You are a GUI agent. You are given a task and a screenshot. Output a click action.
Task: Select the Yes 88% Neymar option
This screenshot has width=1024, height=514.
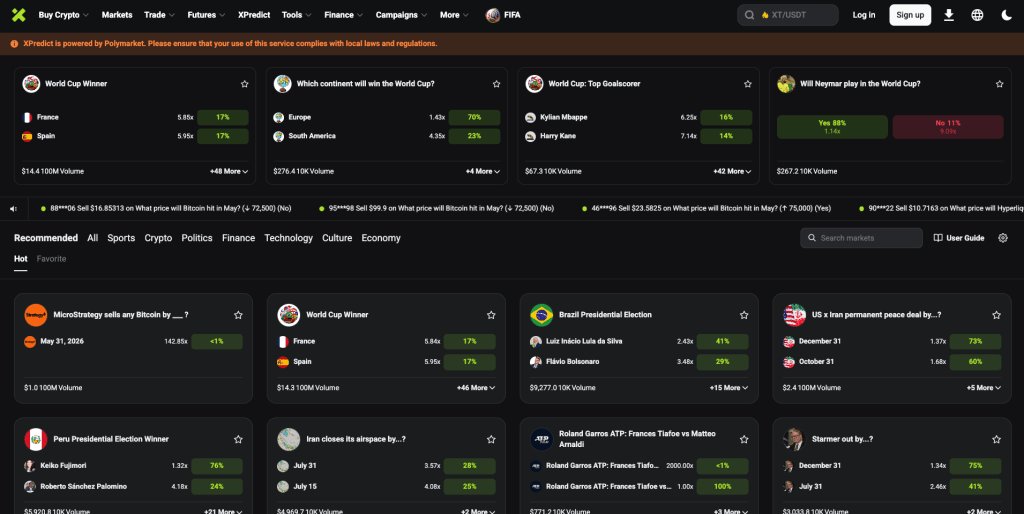pyautogui.click(x=832, y=127)
